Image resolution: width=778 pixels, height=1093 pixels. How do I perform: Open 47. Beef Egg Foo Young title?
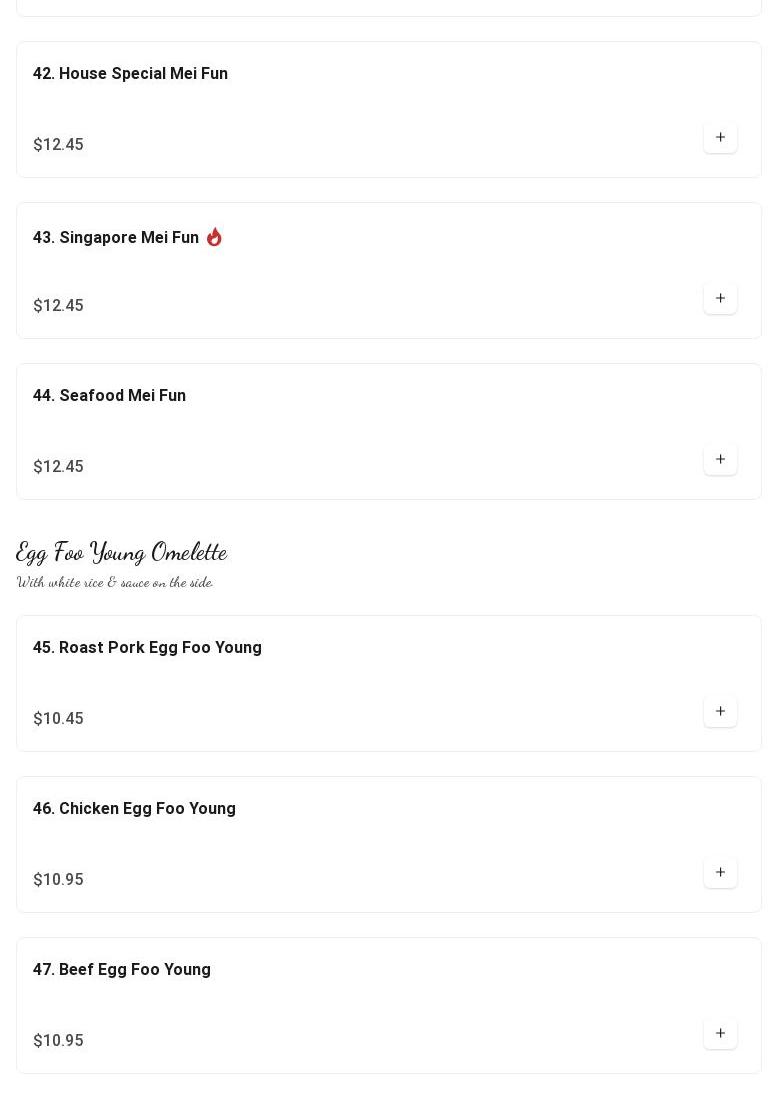point(122,970)
